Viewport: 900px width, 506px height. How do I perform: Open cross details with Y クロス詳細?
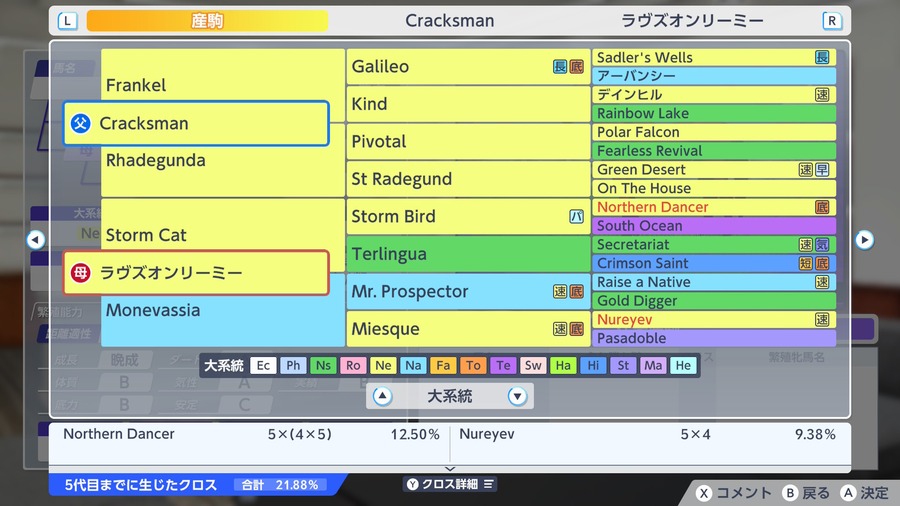(450, 484)
